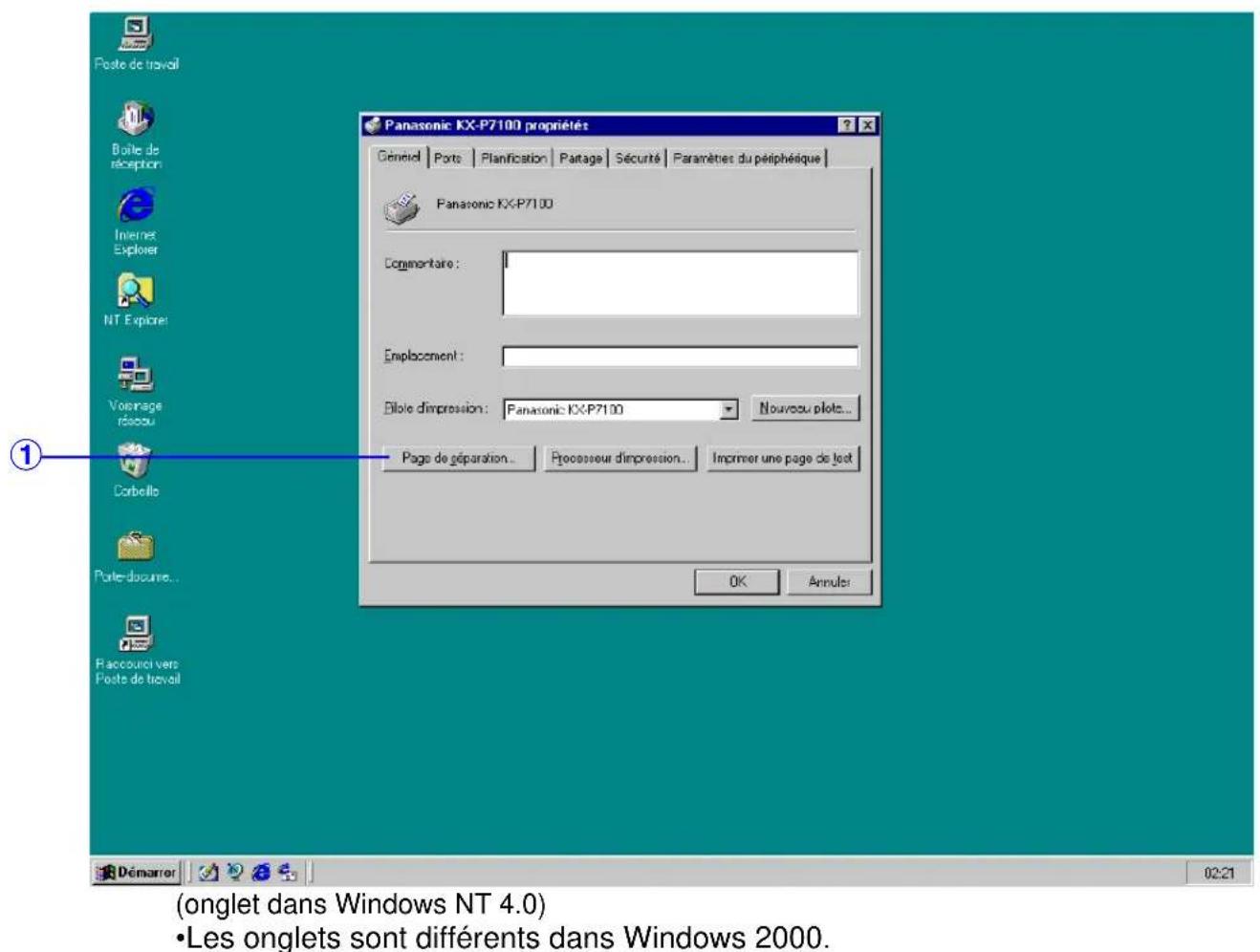
Task: Click Imprimer une page de test
Action: pos(782,459)
